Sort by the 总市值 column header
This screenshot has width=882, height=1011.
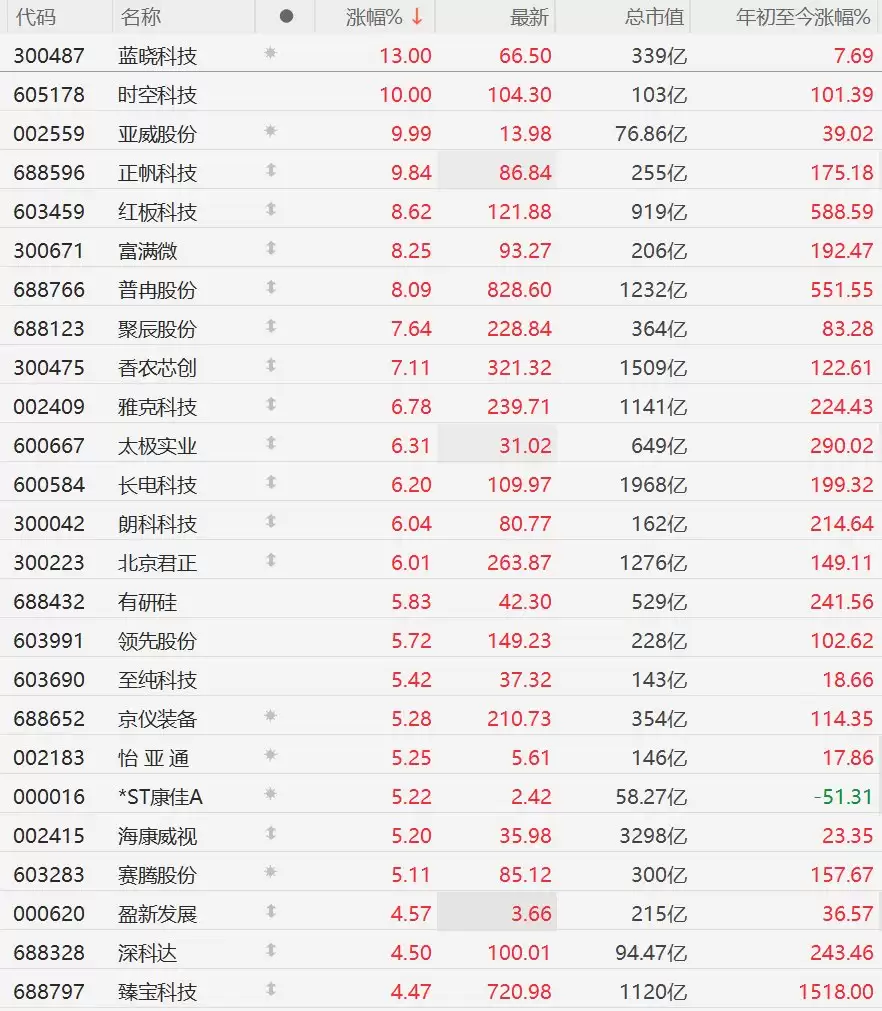point(654,17)
